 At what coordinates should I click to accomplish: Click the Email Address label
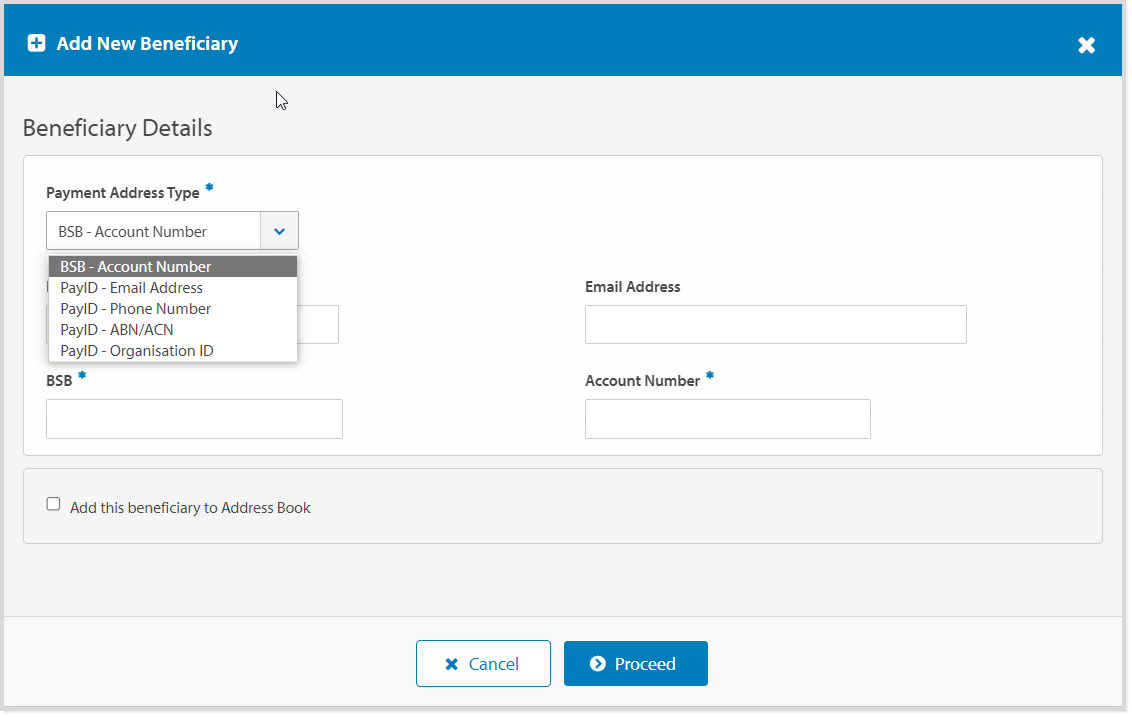coord(632,287)
